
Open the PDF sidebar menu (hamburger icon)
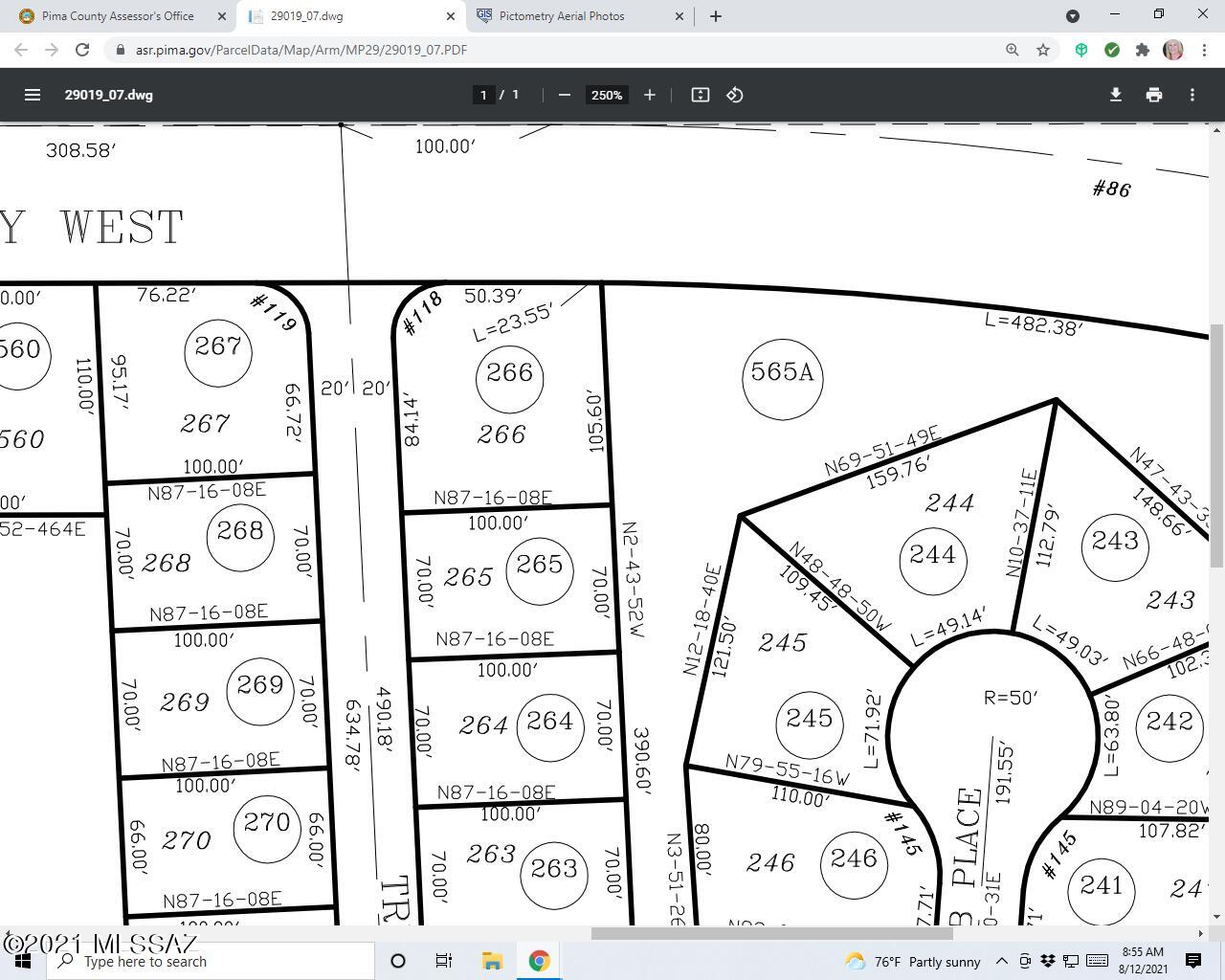point(33,95)
